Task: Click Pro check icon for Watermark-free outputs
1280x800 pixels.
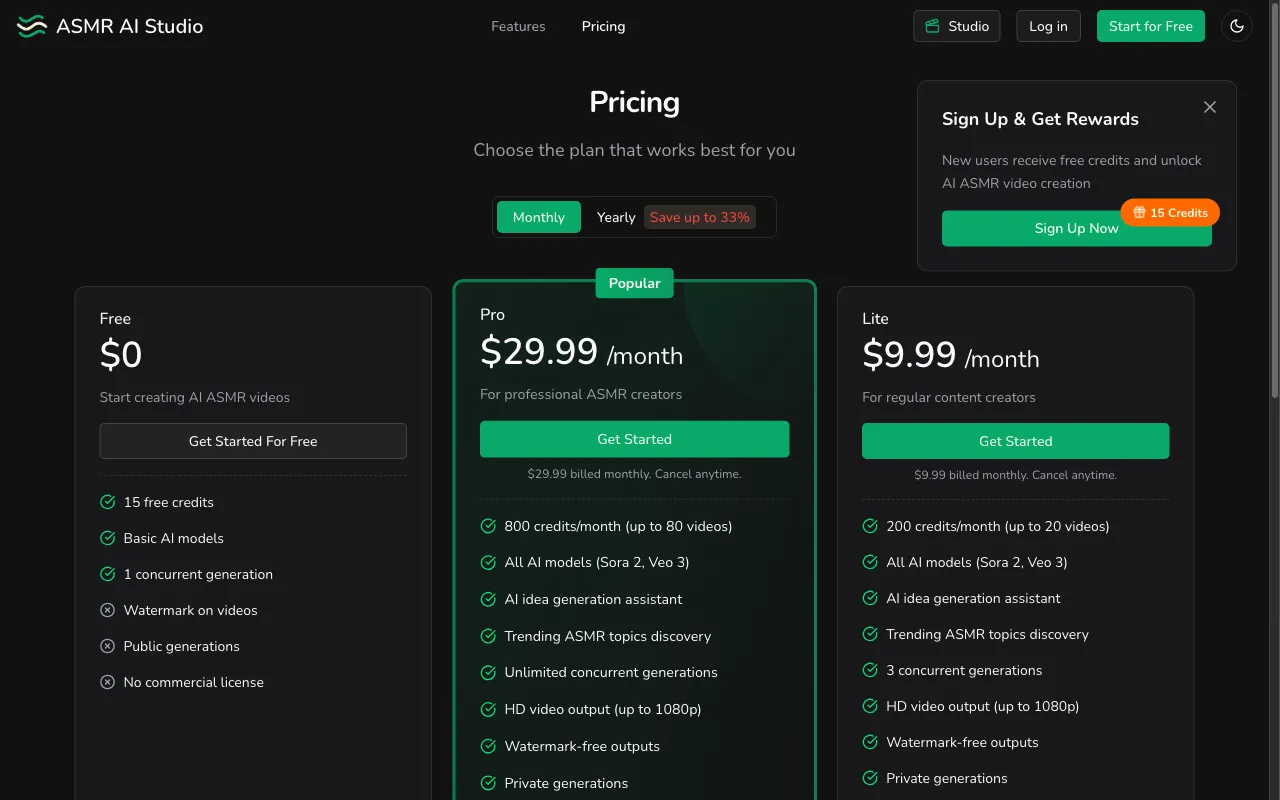Action: point(488,746)
